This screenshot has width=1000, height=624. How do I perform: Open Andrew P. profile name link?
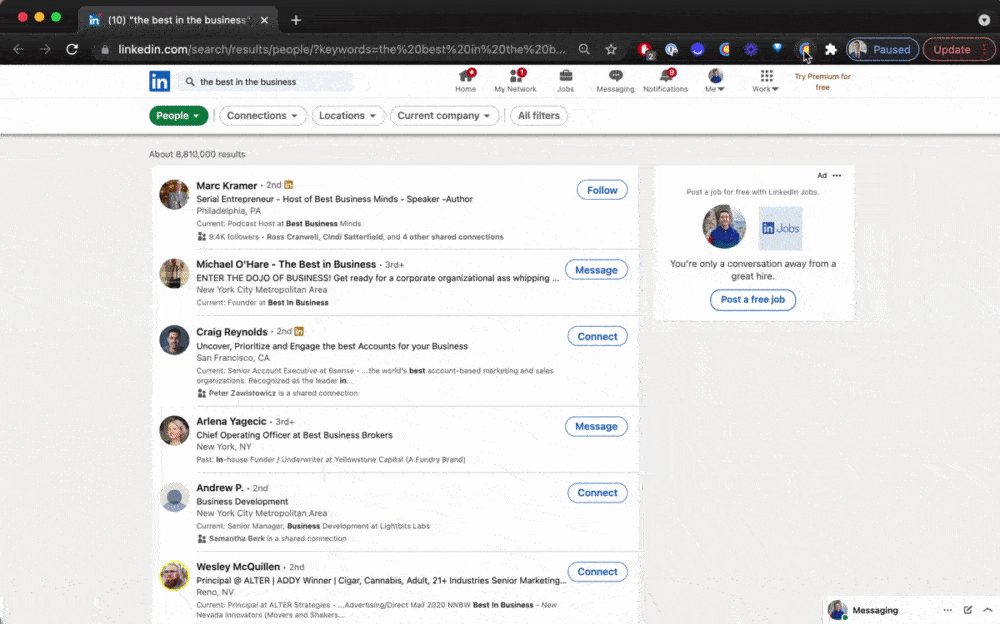point(219,487)
